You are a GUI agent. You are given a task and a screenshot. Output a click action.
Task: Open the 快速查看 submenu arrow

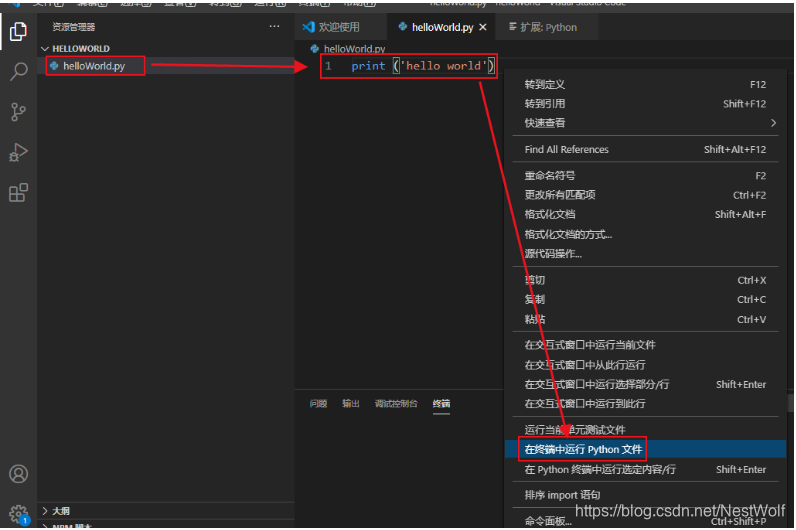click(x=773, y=123)
